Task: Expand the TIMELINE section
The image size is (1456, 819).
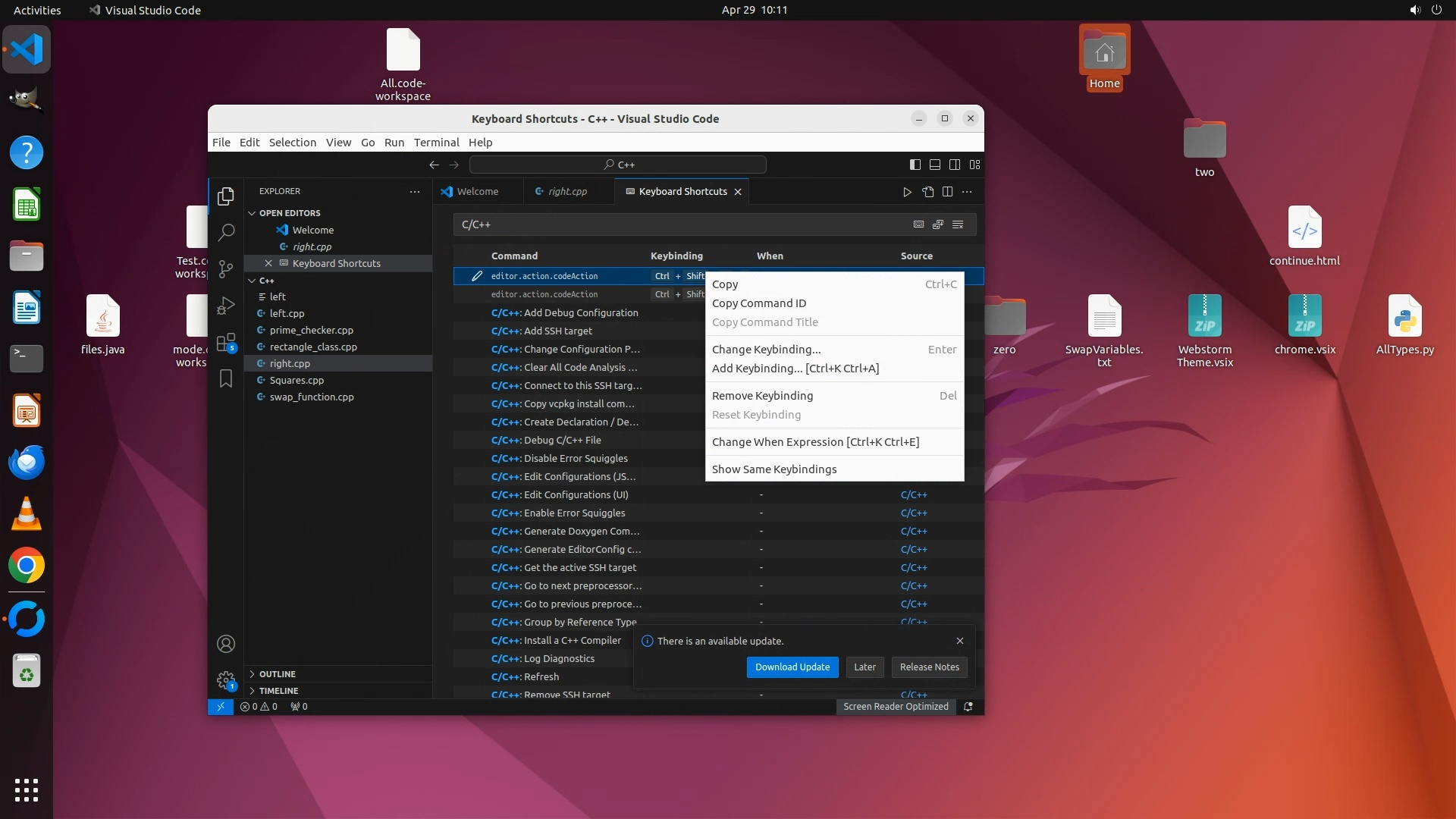Action: coord(278,691)
